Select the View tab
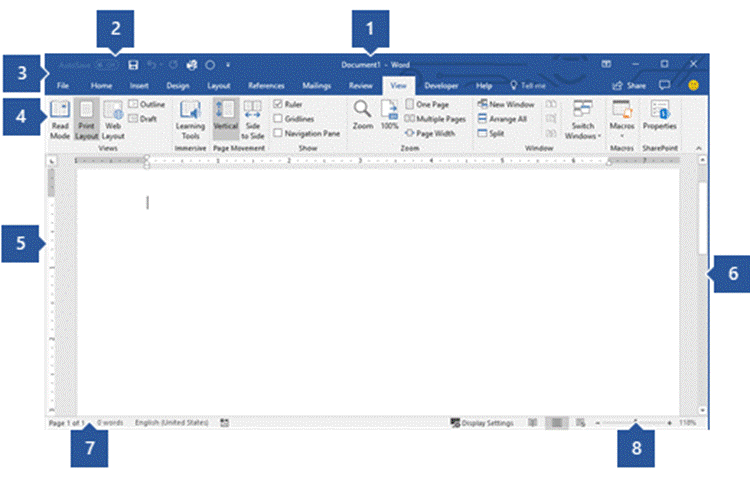The image size is (750, 479). tap(398, 86)
